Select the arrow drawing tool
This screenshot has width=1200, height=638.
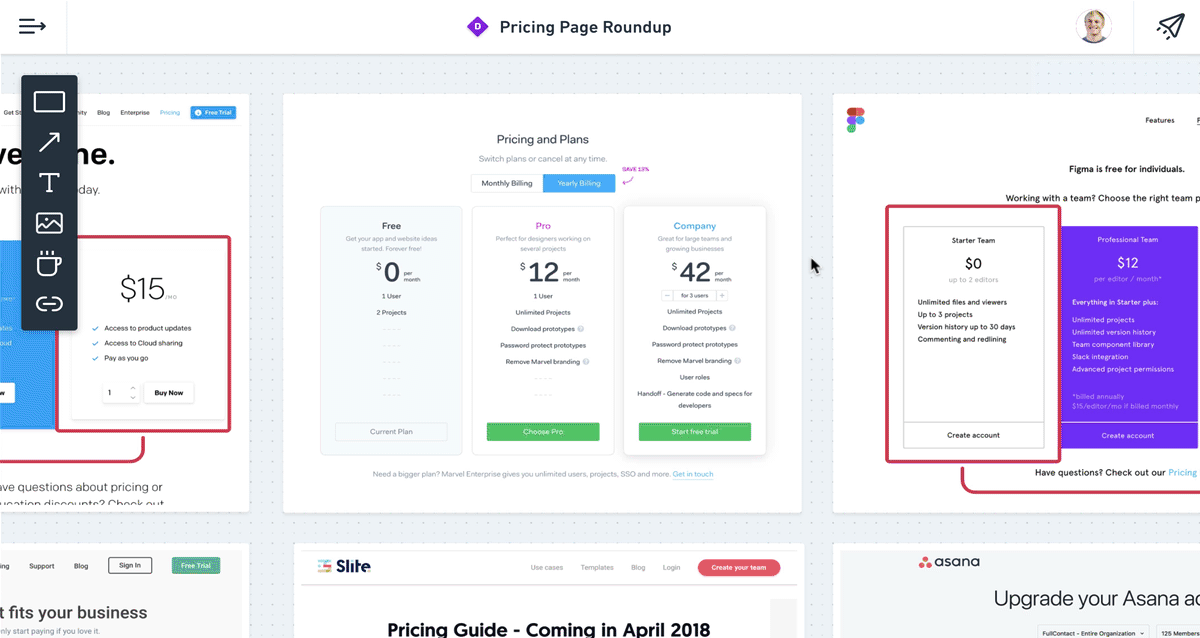tap(49, 142)
